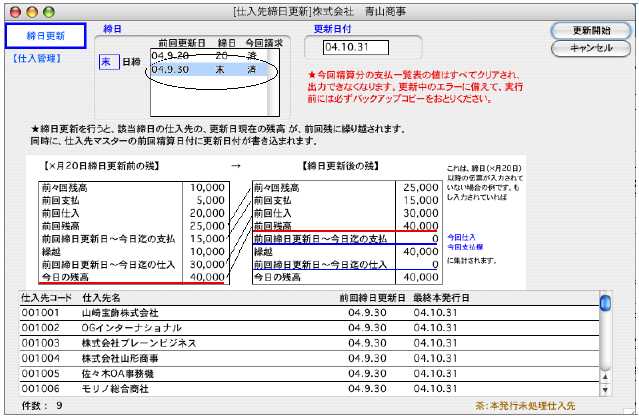Click the supplier list scrollbar thumb
639x420 pixels.
click(606, 304)
